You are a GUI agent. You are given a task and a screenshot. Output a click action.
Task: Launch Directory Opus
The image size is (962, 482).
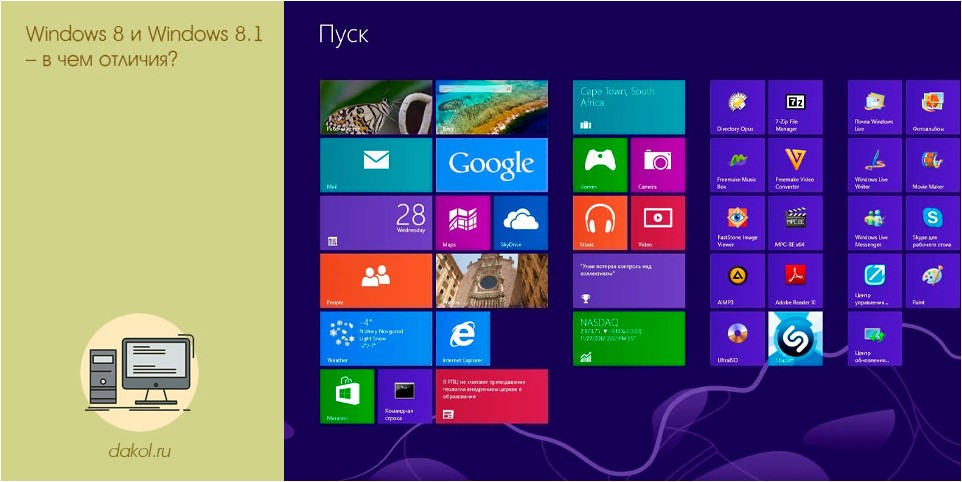click(737, 107)
